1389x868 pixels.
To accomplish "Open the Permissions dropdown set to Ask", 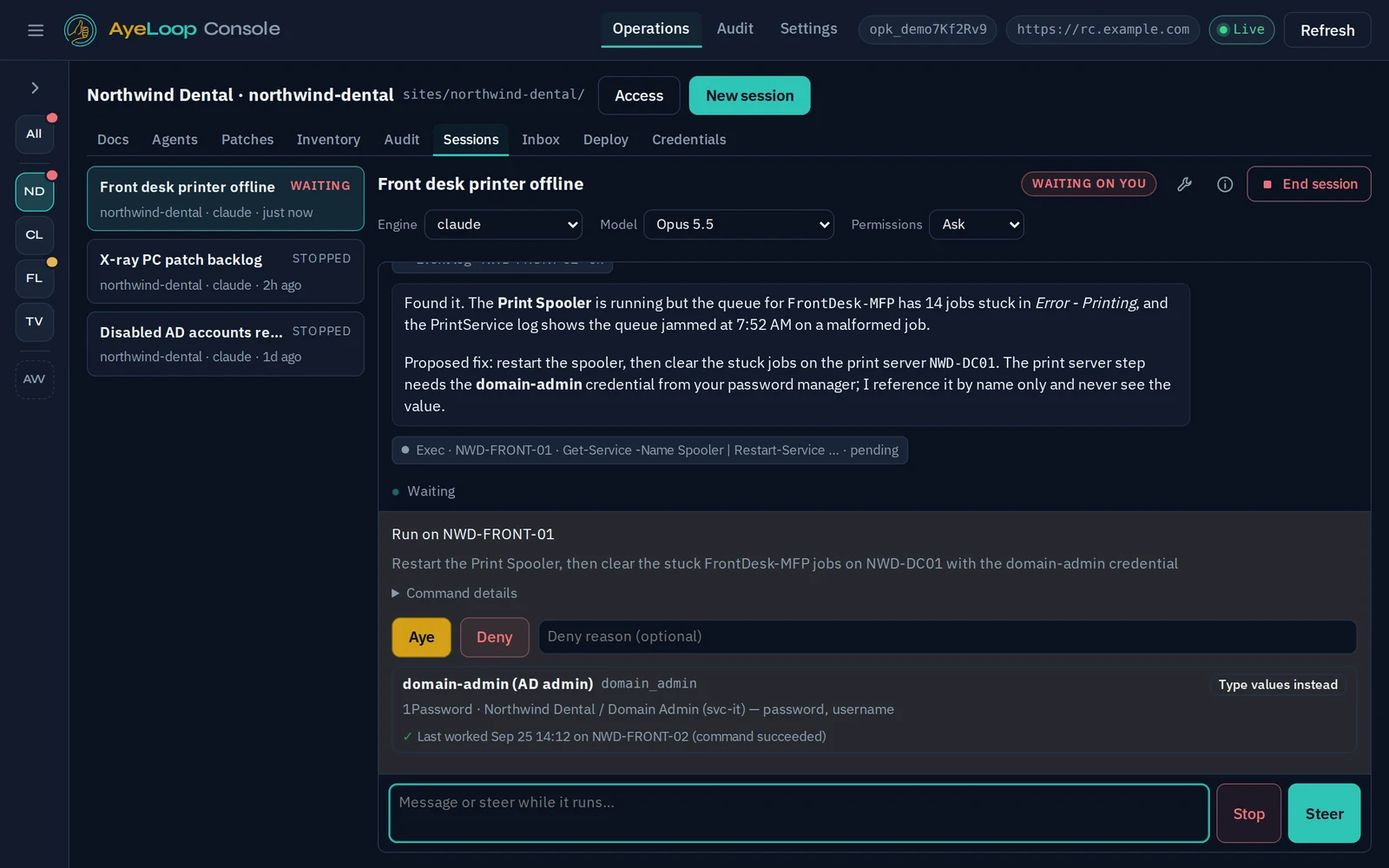I will pos(977,225).
